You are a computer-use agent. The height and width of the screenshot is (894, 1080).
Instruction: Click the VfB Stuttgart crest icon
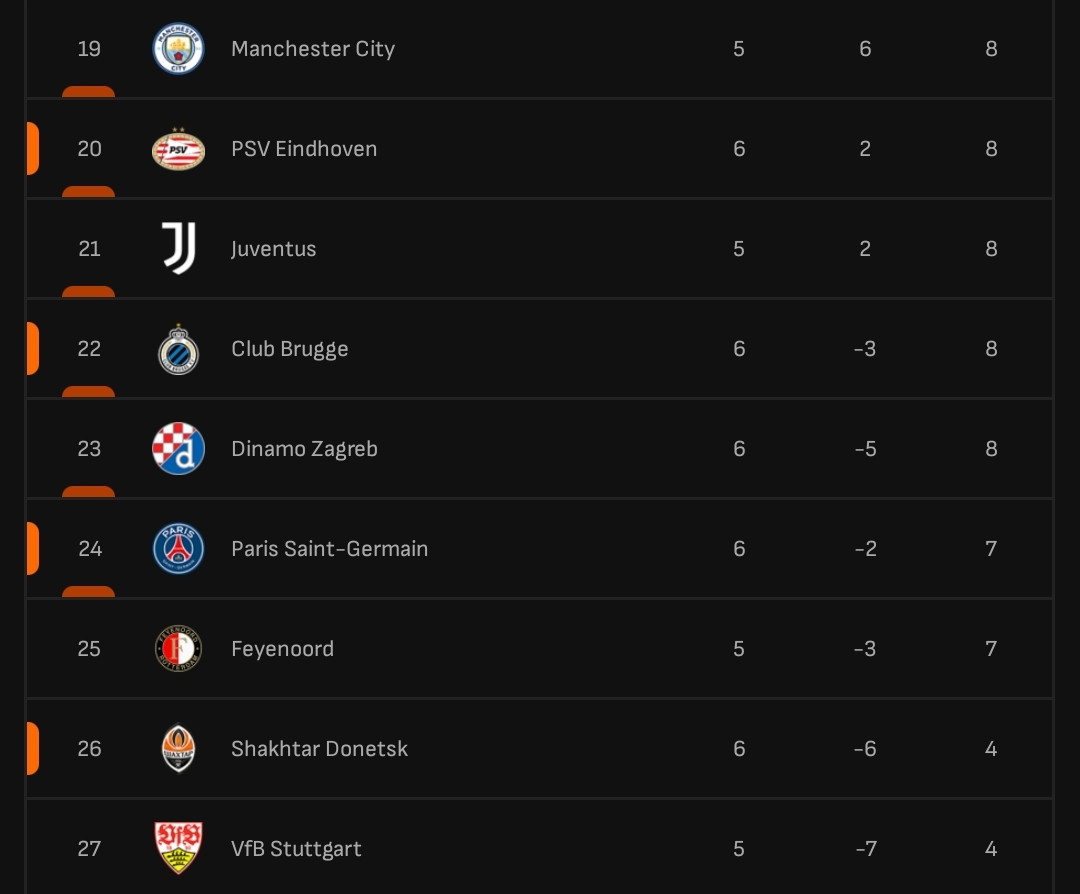tap(178, 848)
